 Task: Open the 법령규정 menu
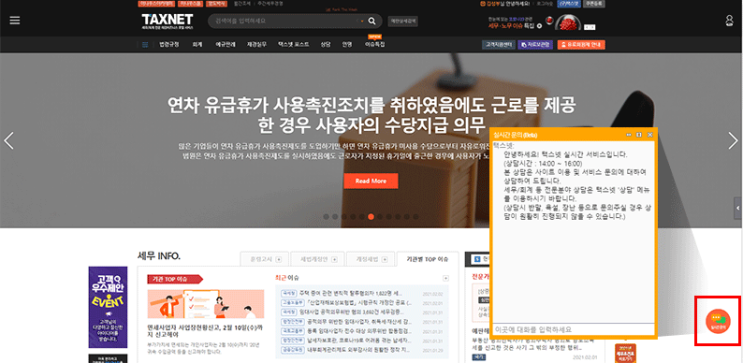169,45
